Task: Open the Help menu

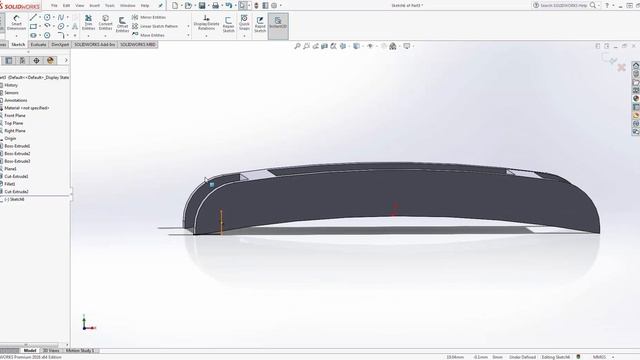Action: tap(145, 6)
